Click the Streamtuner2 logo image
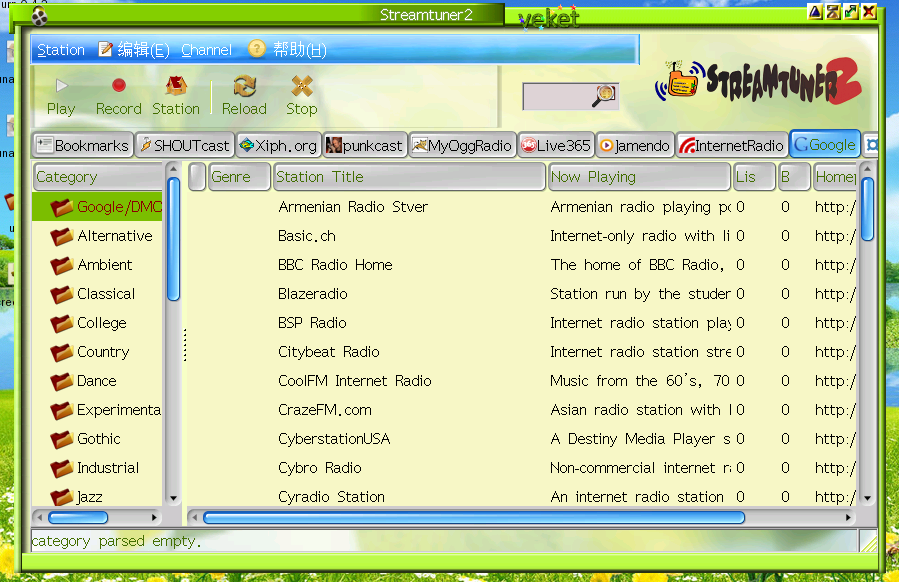This screenshot has height=582, width=899. pos(758,81)
